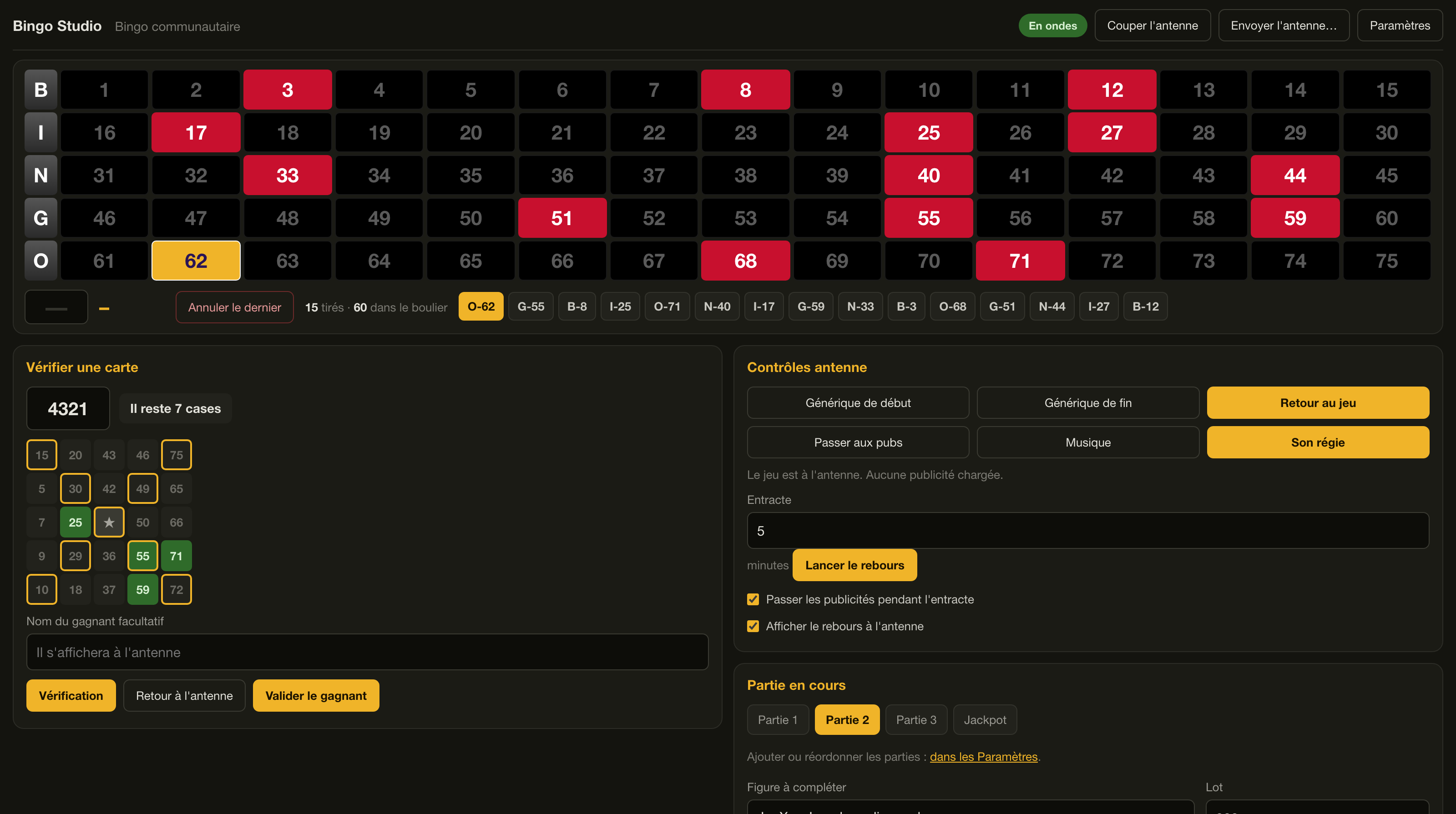Viewport: 1456px width, 814px height.
Task: Click Retour à l'antenne button
Action: [184, 695]
